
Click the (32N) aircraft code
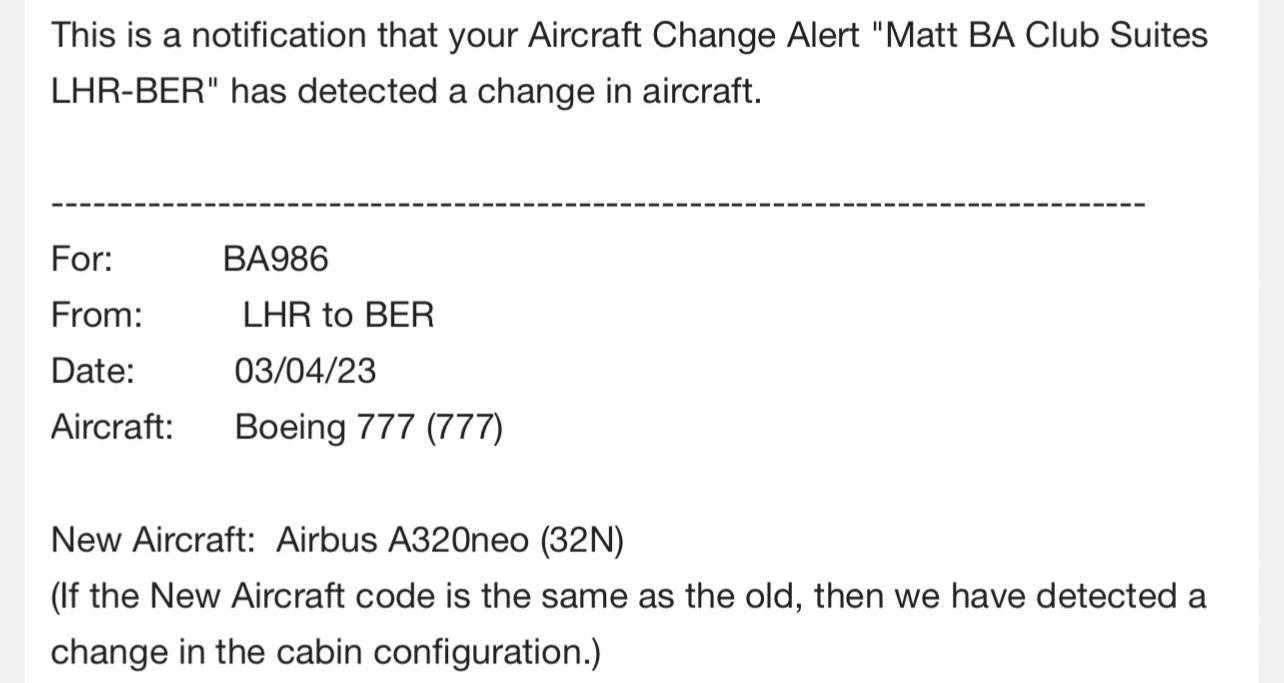[581, 541]
